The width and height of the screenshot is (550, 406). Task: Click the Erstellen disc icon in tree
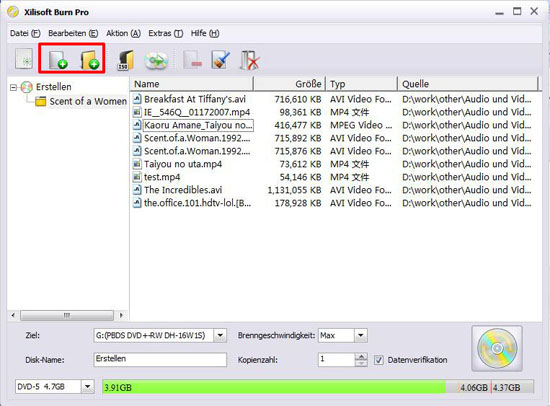point(27,87)
